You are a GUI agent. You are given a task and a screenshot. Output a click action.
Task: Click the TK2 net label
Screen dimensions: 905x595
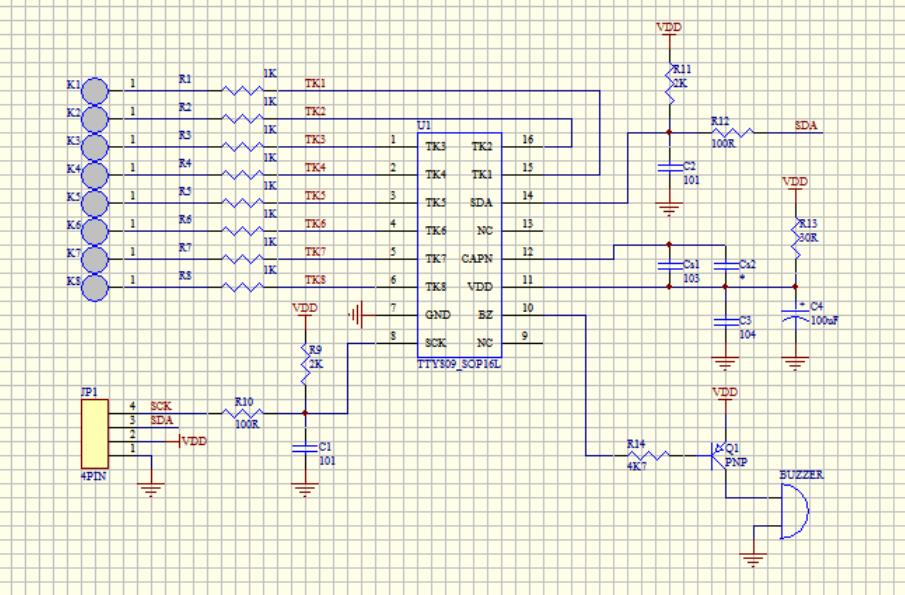pyautogui.click(x=315, y=111)
